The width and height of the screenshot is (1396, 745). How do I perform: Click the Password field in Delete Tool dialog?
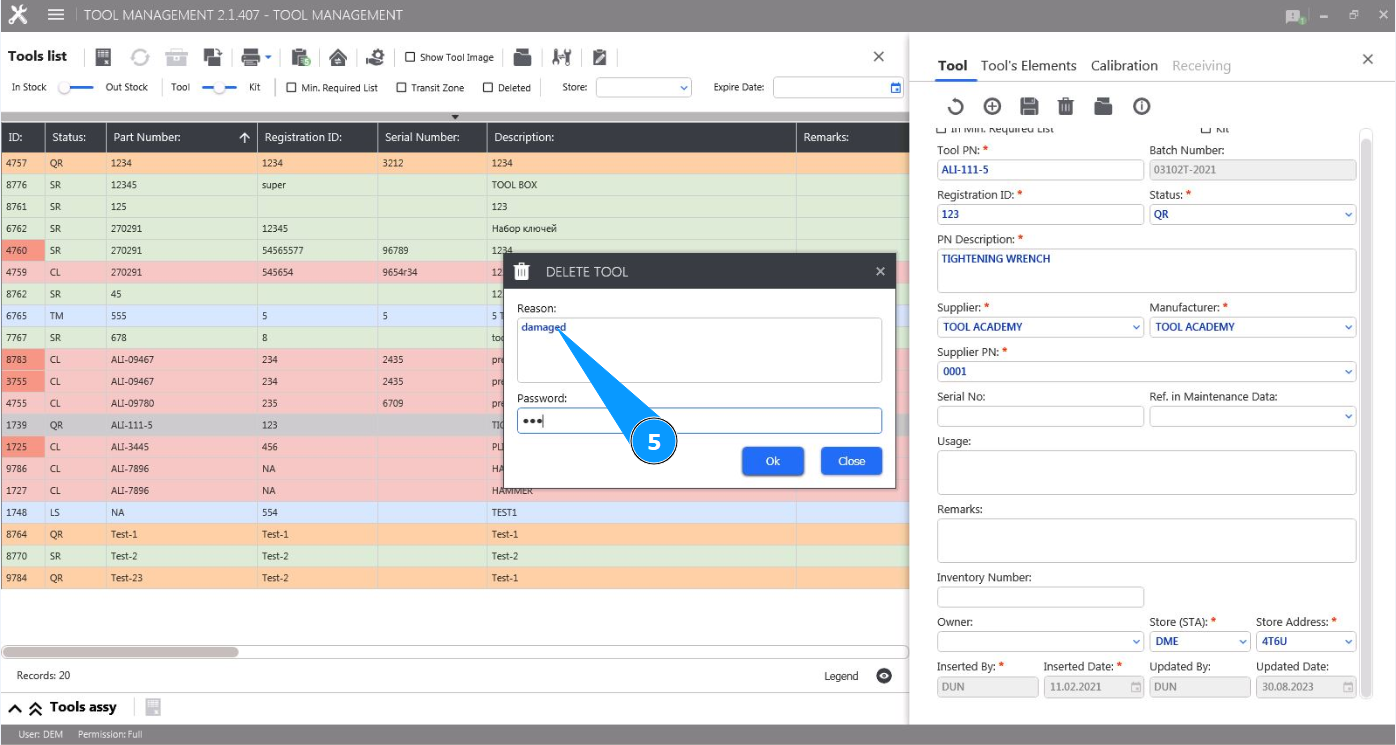click(x=699, y=421)
